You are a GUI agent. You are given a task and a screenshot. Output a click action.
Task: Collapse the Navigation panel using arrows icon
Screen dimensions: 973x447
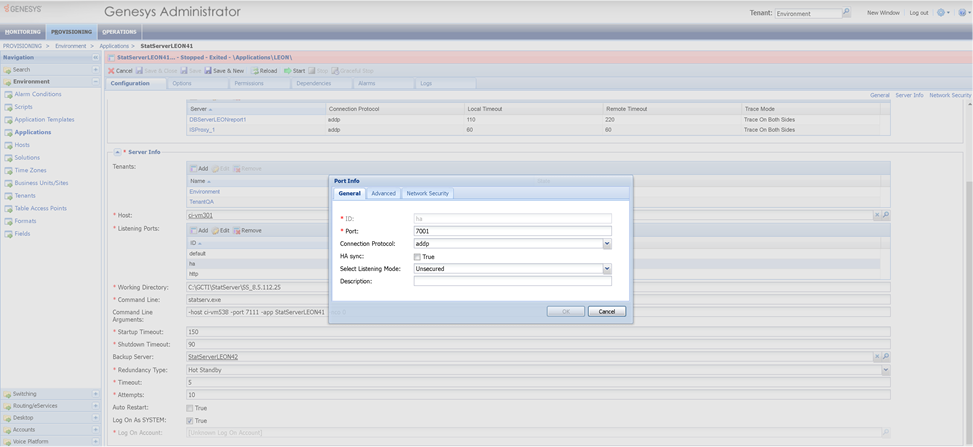96,57
